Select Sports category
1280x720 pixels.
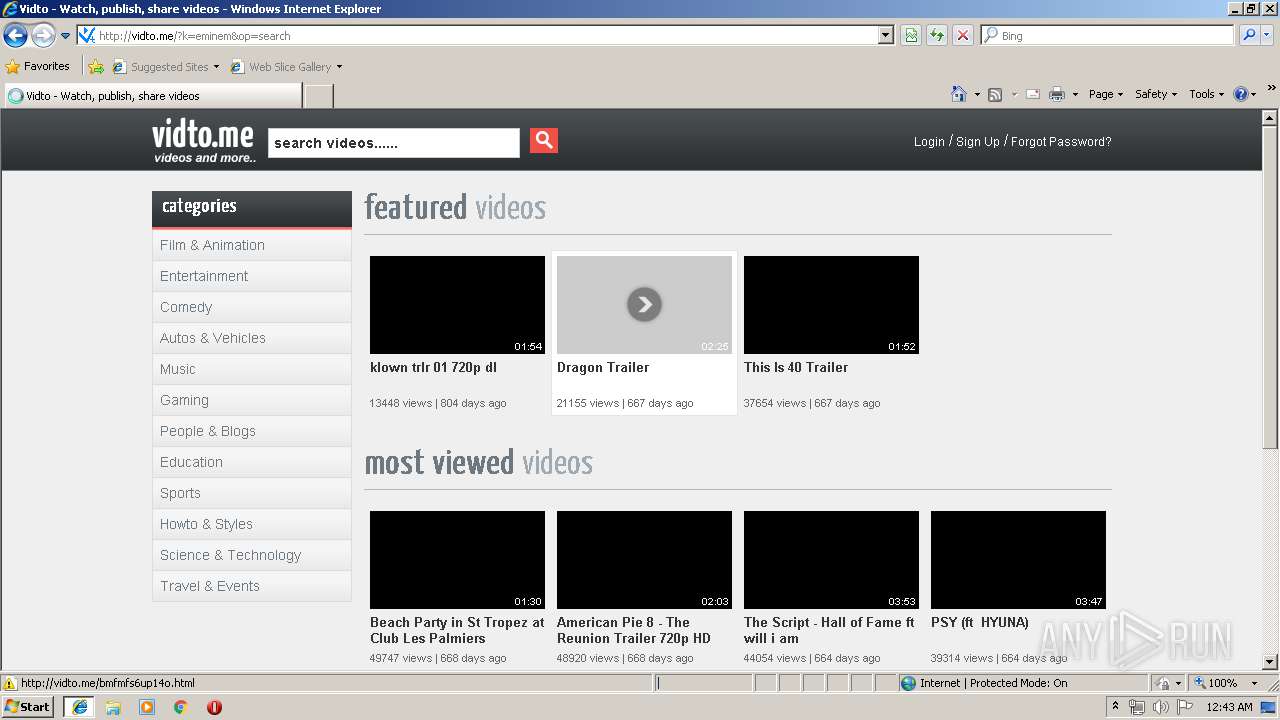[252, 493]
